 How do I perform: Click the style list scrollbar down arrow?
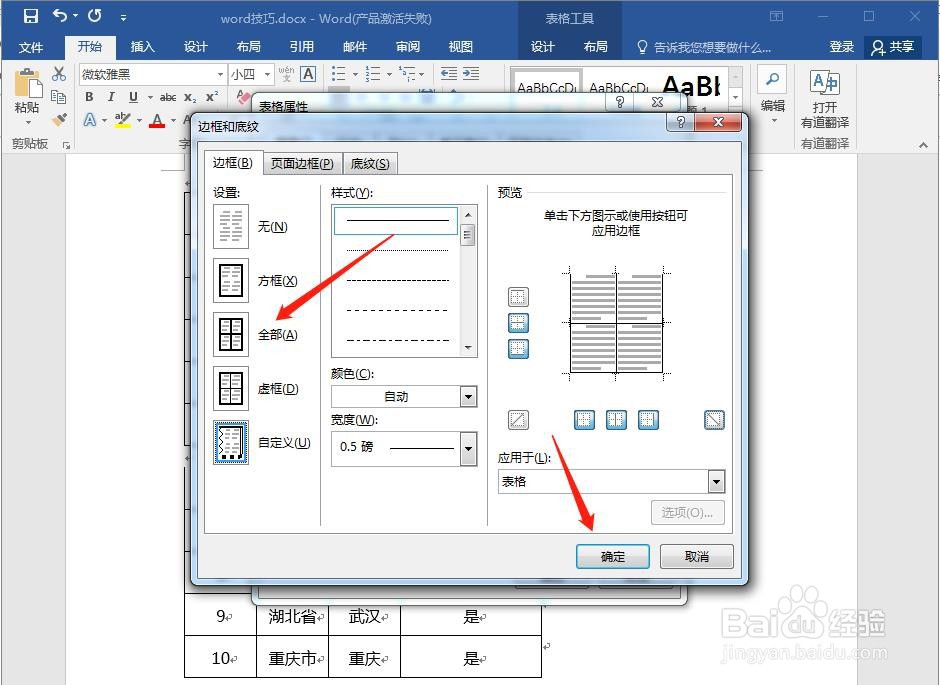coord(468,345)
